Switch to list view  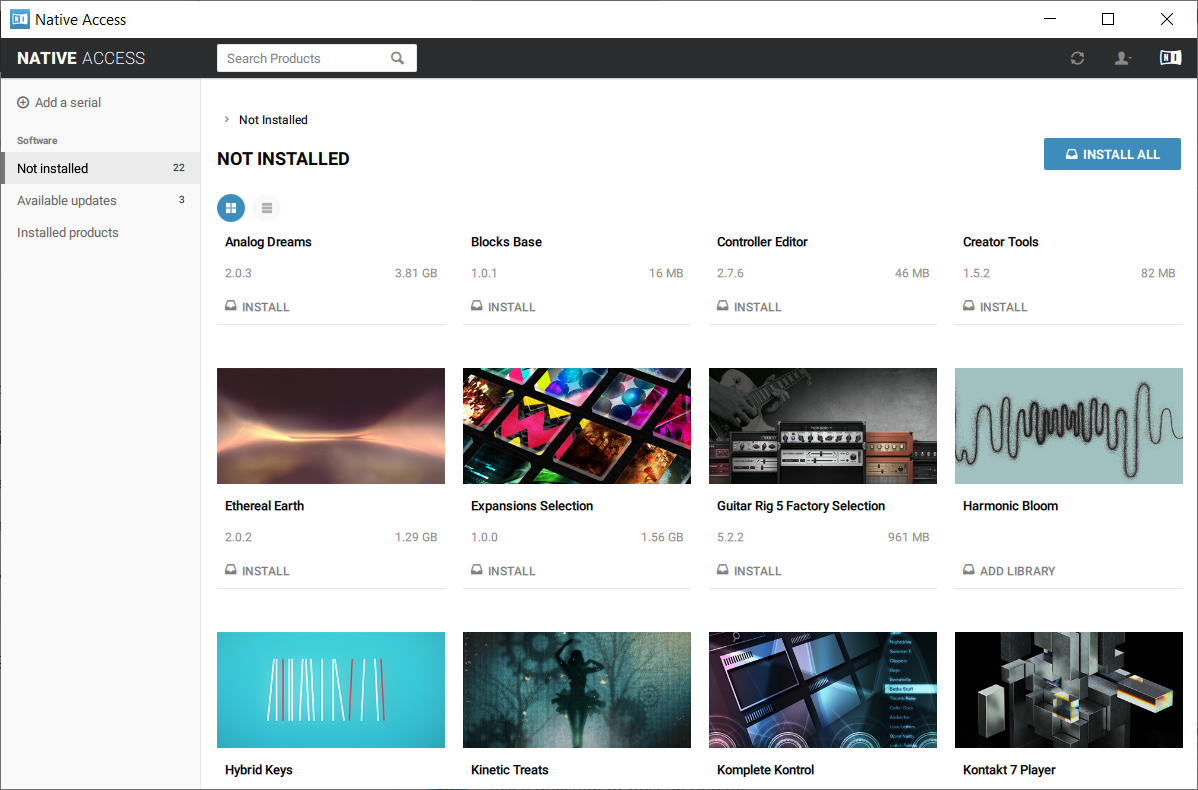(x=267, y=208)
